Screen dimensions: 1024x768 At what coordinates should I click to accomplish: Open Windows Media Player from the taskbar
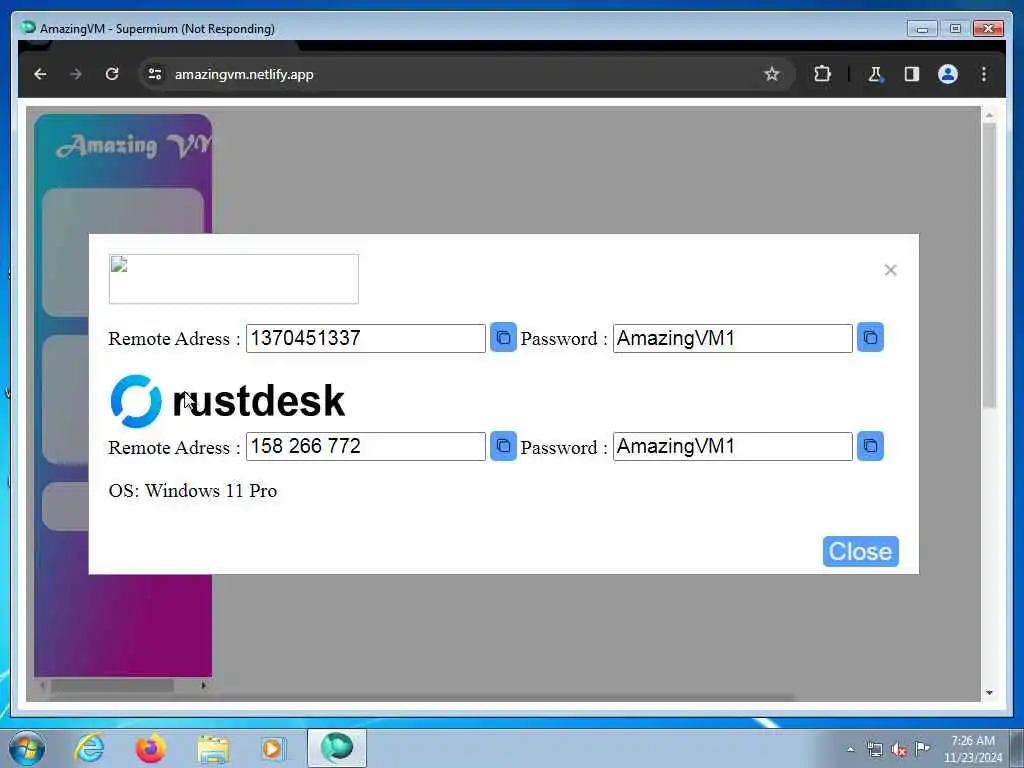click(x=274, y=749)
